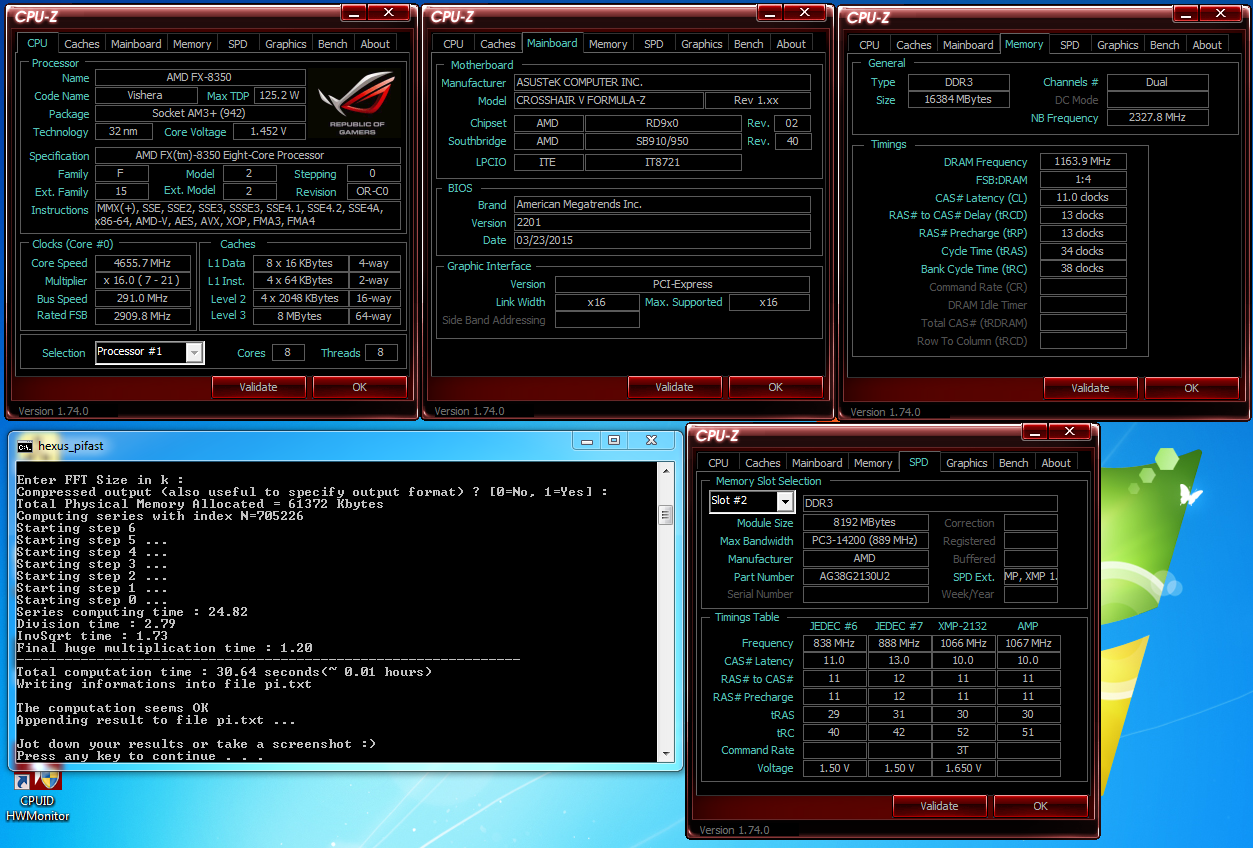Image resolution: width=1253 pixels, height=848 pixels.
Task: Click the Core Voltage 1.452 V value
Action: [x=269, y=132]
